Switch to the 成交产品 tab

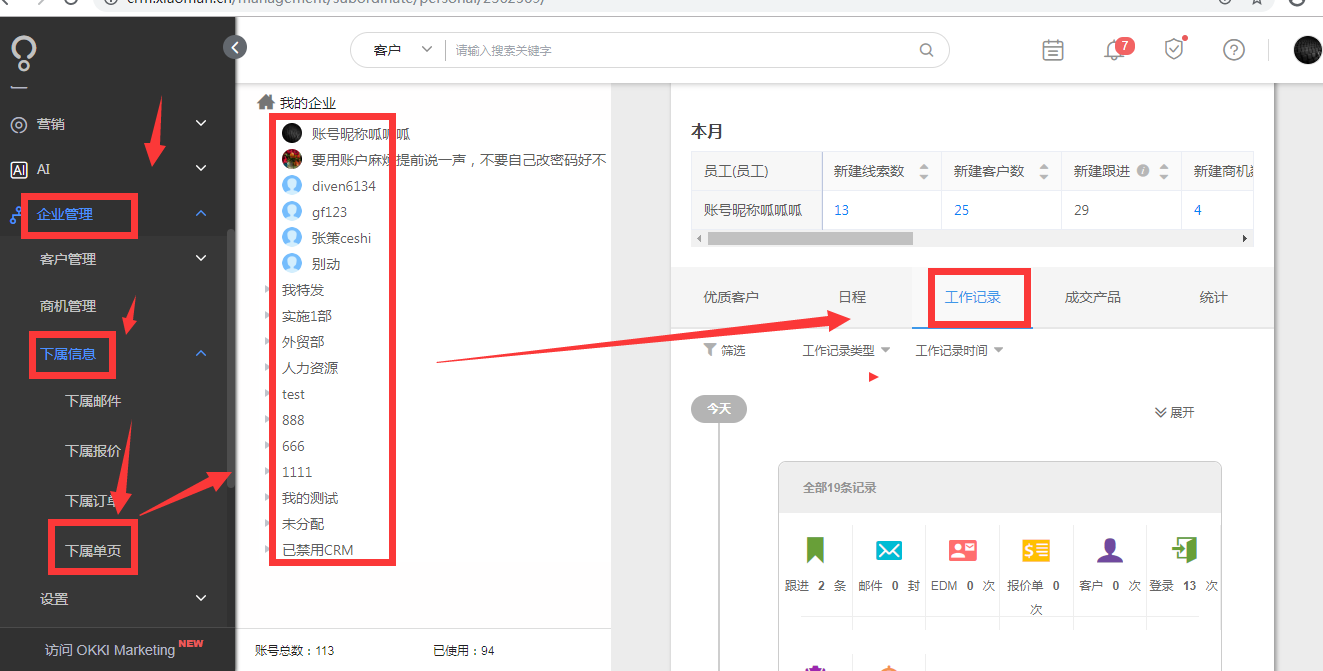coord(1094,297)
